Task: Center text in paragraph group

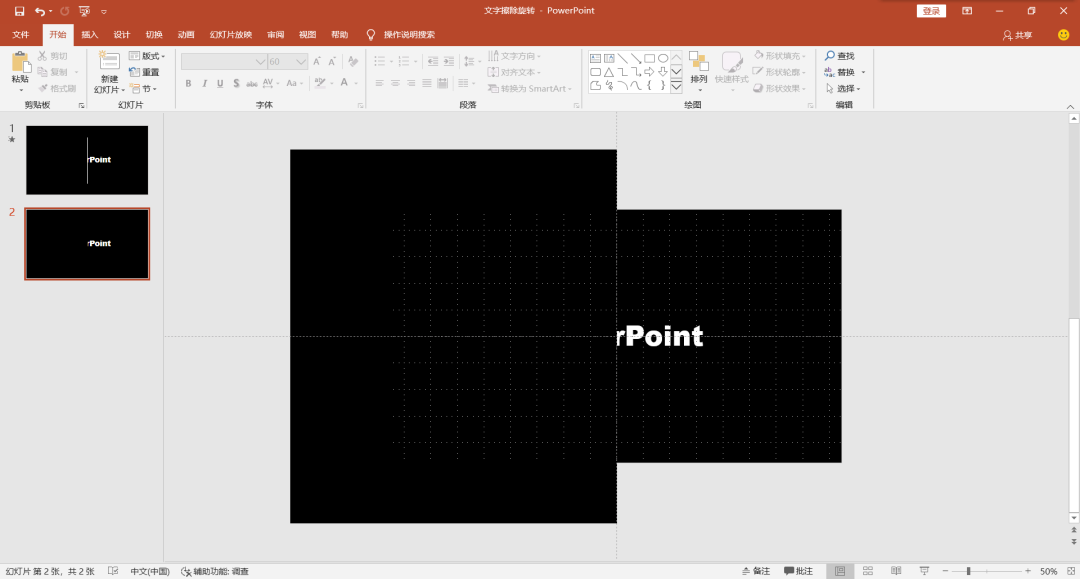Action: [395, 83]
